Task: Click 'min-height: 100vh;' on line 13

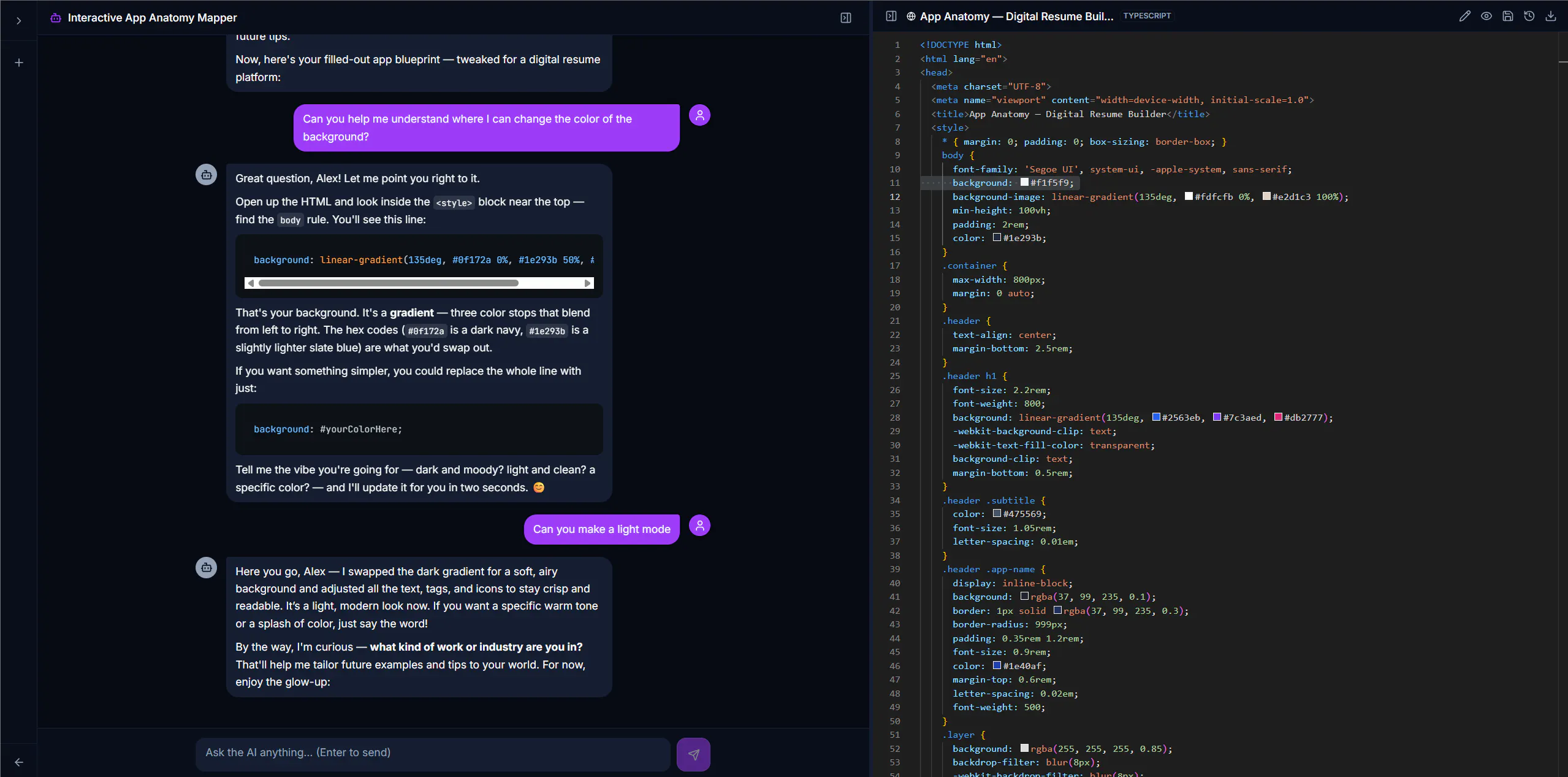Action: pos(1002,210)
